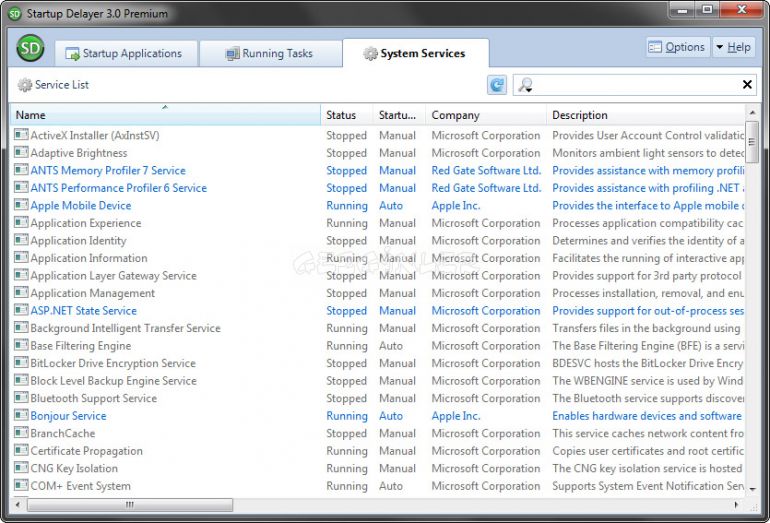Select the System Services tab
The height and width of the screenshot is (523, 770).
pyautogui.click(x=415, y=54)
